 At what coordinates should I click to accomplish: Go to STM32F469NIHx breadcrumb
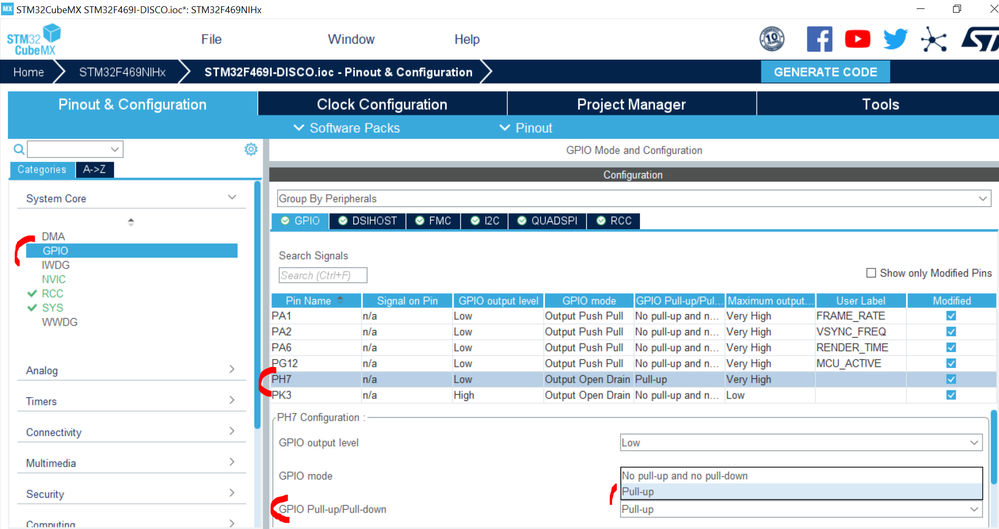pos(122,72)
